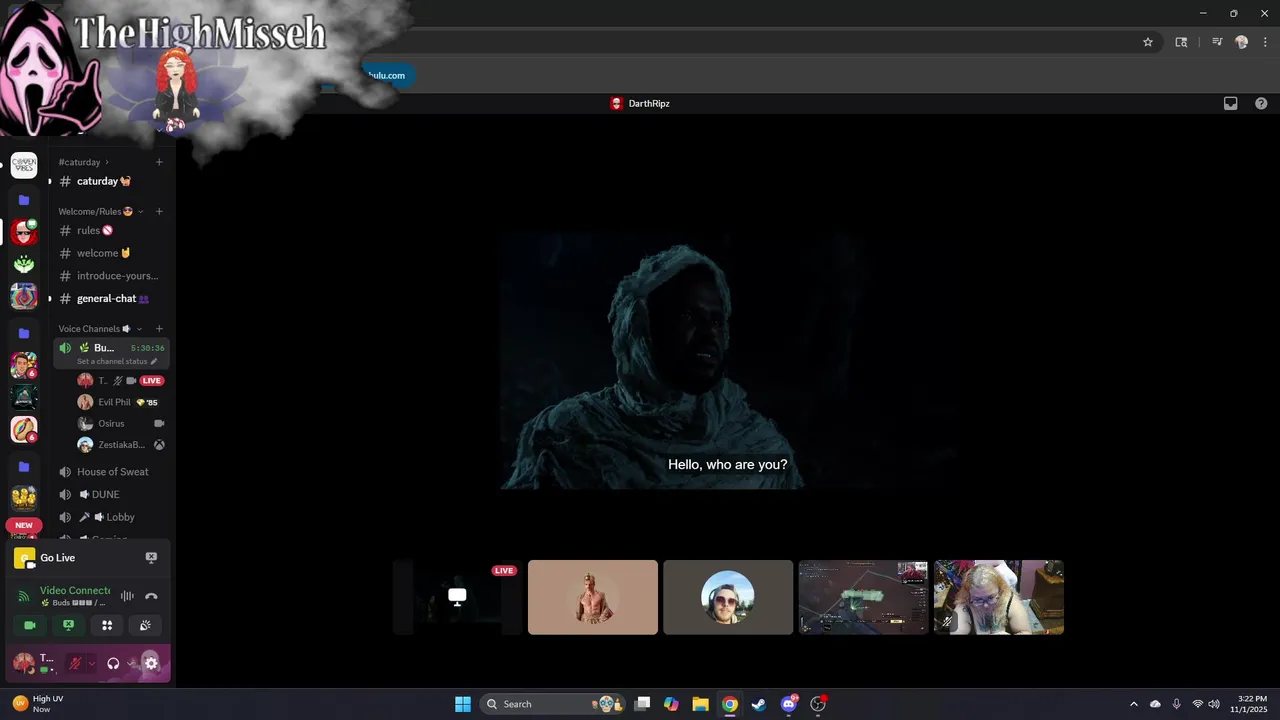Collapse the Voice Channels category
The width and height of the screenshot is (1280, 720).
pos(100,329)
